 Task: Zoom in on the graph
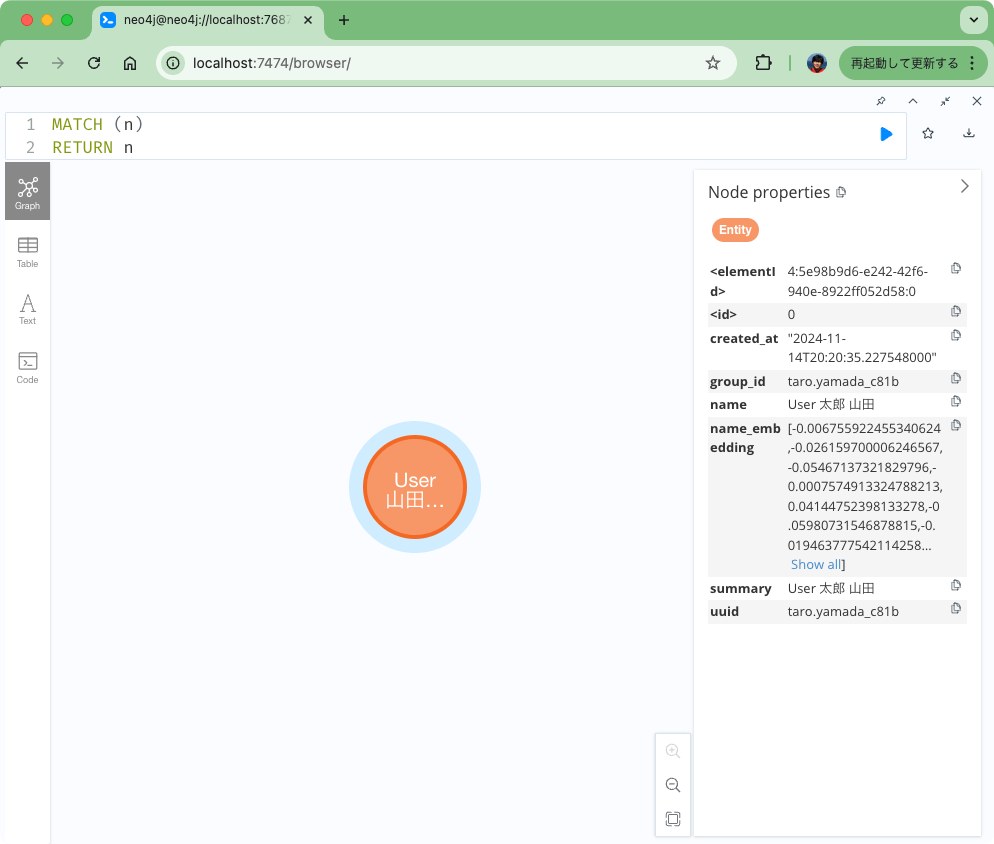click(673, 751)
